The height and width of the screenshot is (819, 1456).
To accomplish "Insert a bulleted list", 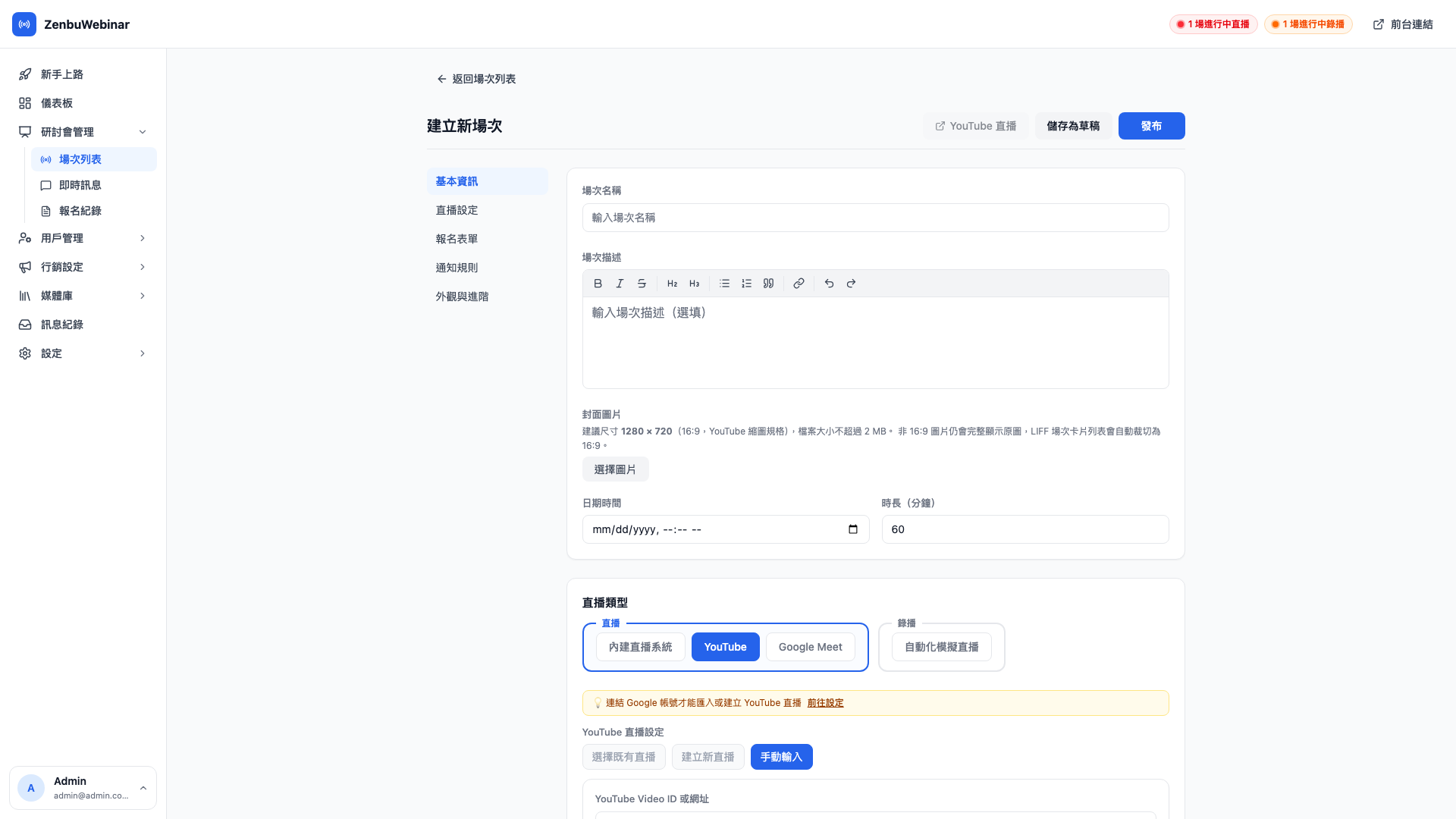I will (x=724, y=284).
